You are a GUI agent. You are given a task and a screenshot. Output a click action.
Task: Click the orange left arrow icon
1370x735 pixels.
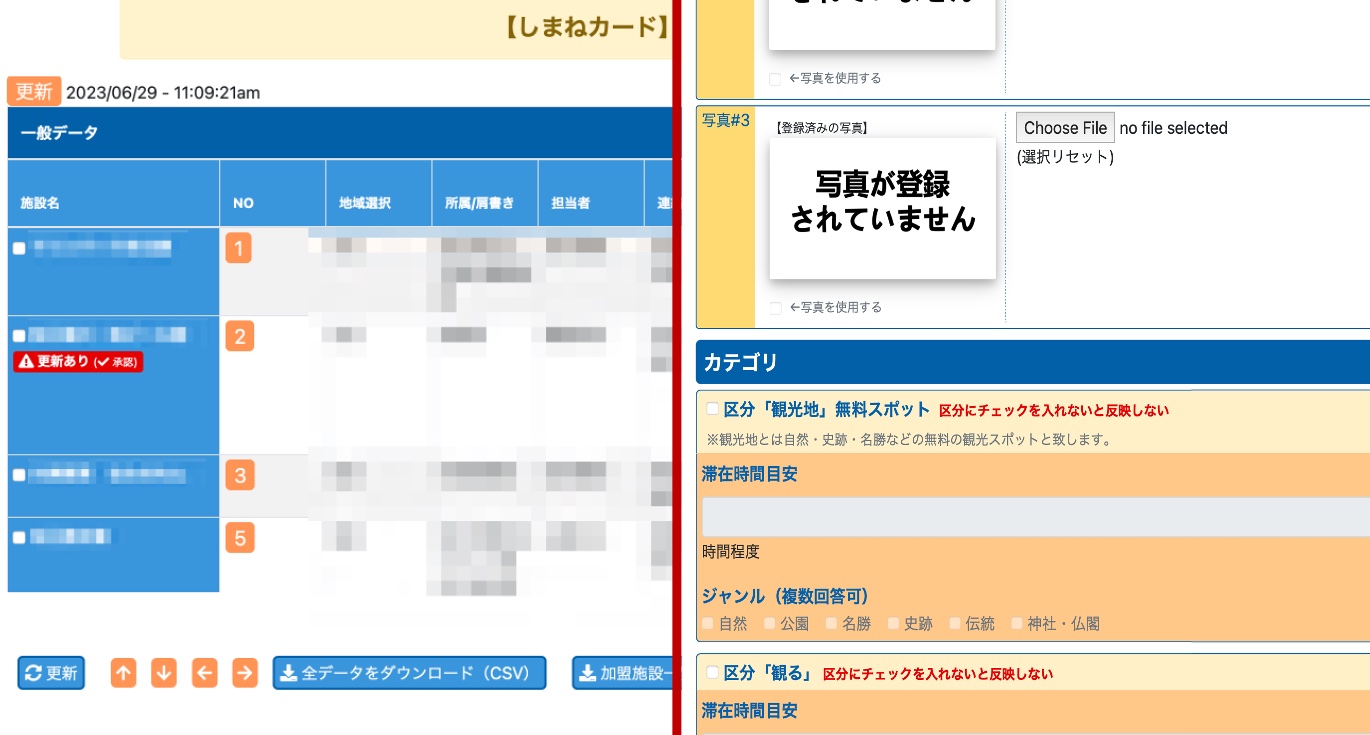coord(204,673)
